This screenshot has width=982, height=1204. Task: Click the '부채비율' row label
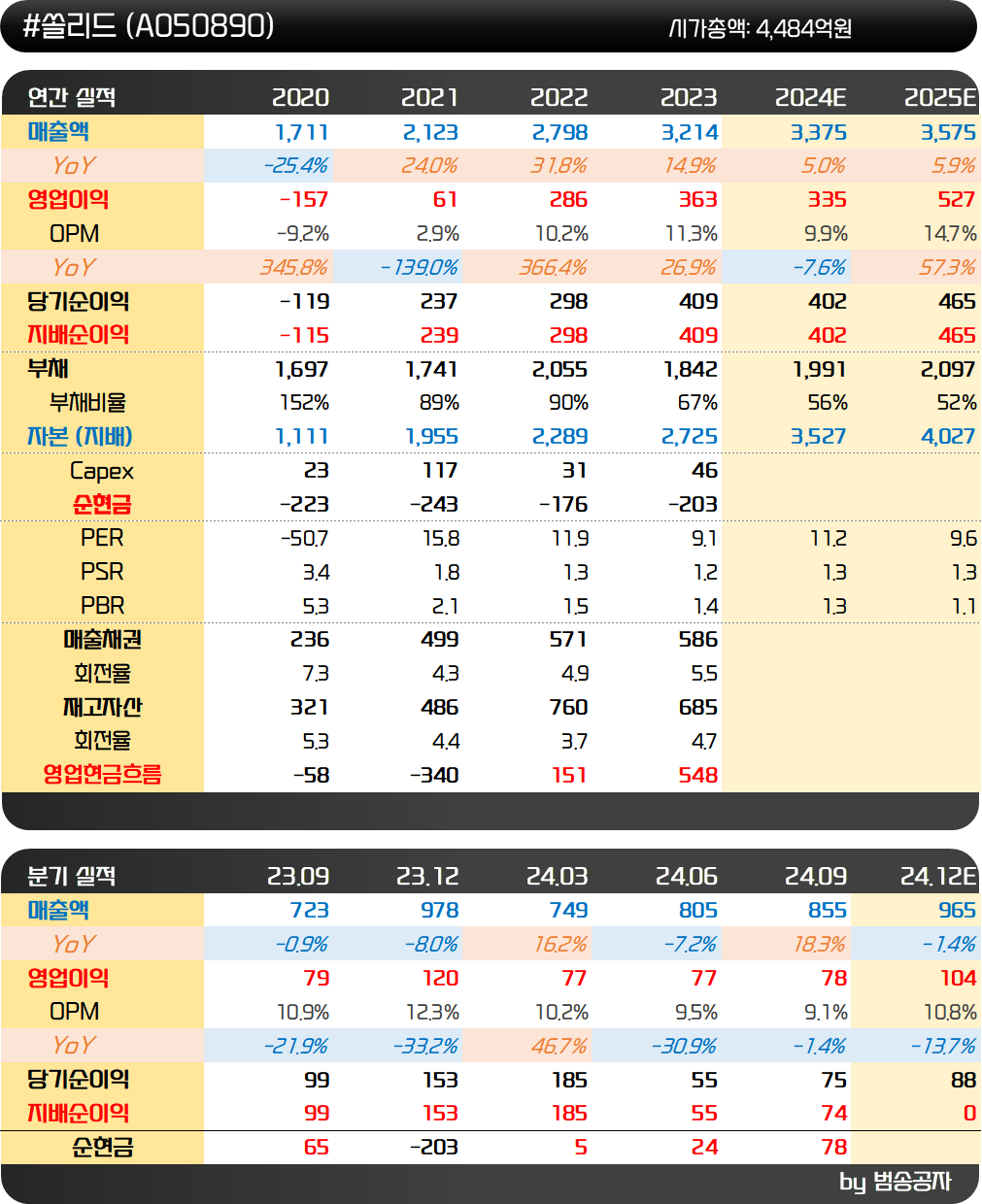click(87, 403)
